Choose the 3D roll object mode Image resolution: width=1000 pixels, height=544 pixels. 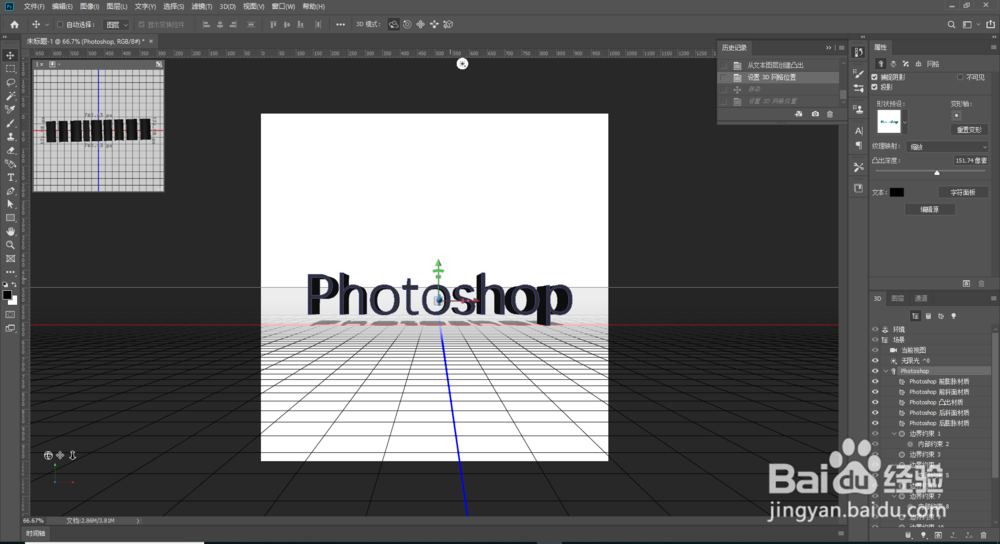[x=407, y=24]
